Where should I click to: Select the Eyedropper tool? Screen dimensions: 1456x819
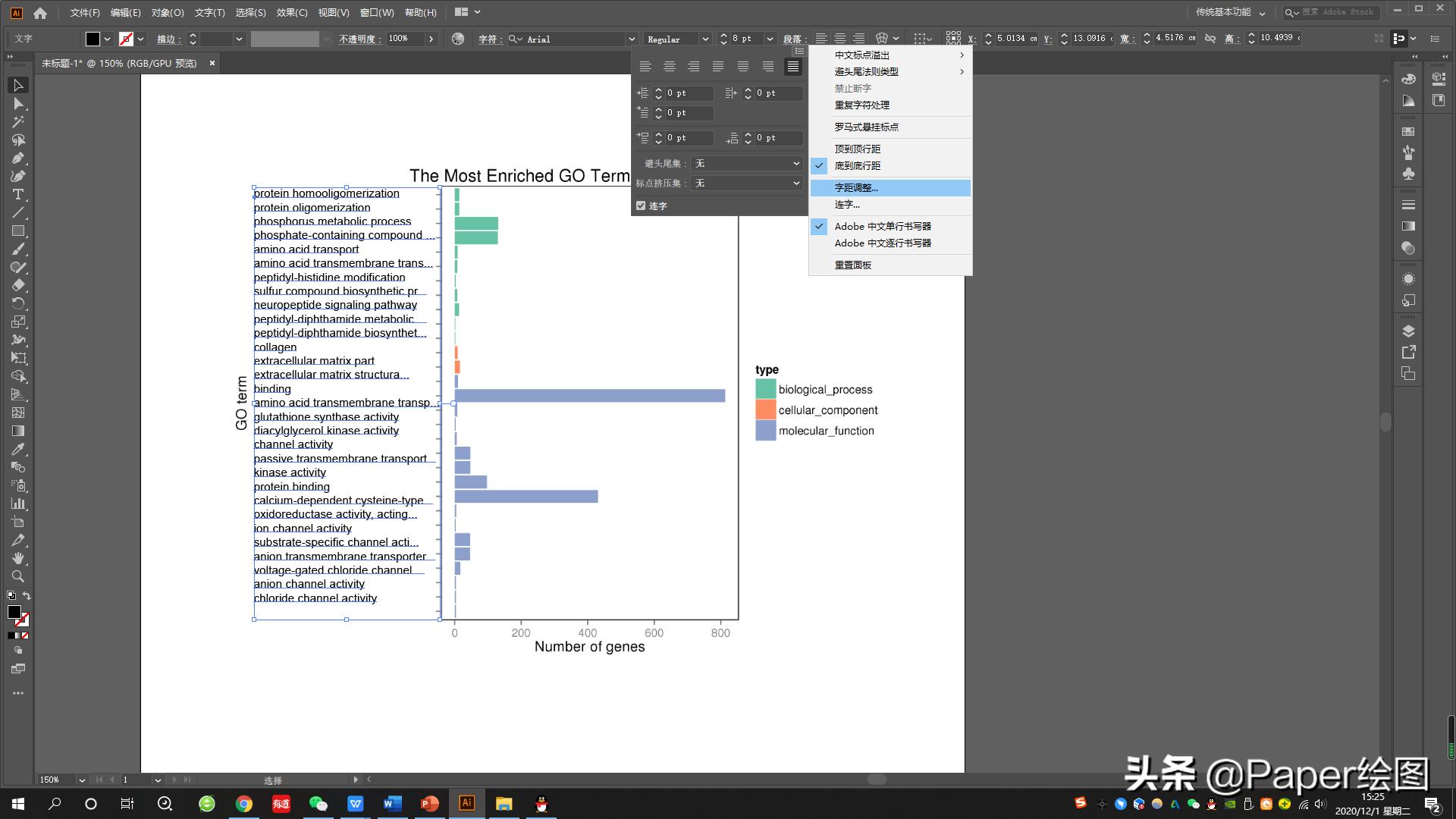click(x=18, y=450)
